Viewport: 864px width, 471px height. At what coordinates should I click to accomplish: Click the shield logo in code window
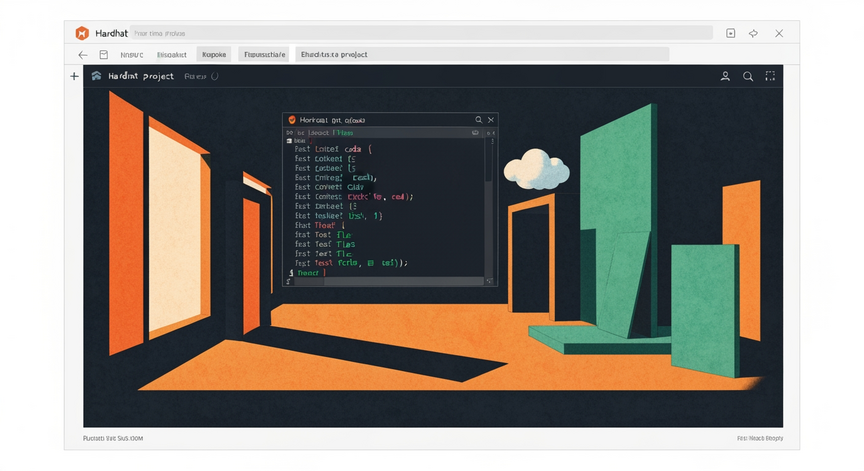(x=292, y=120)
